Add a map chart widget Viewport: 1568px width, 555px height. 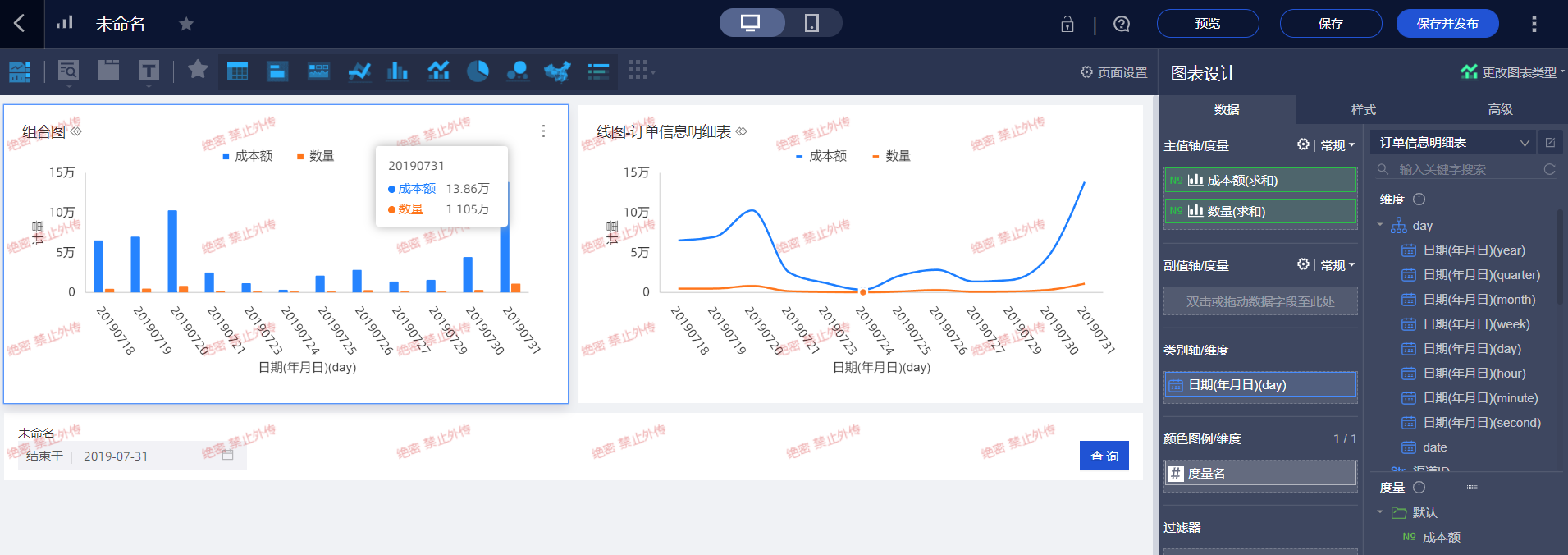[x=557, y=71]
